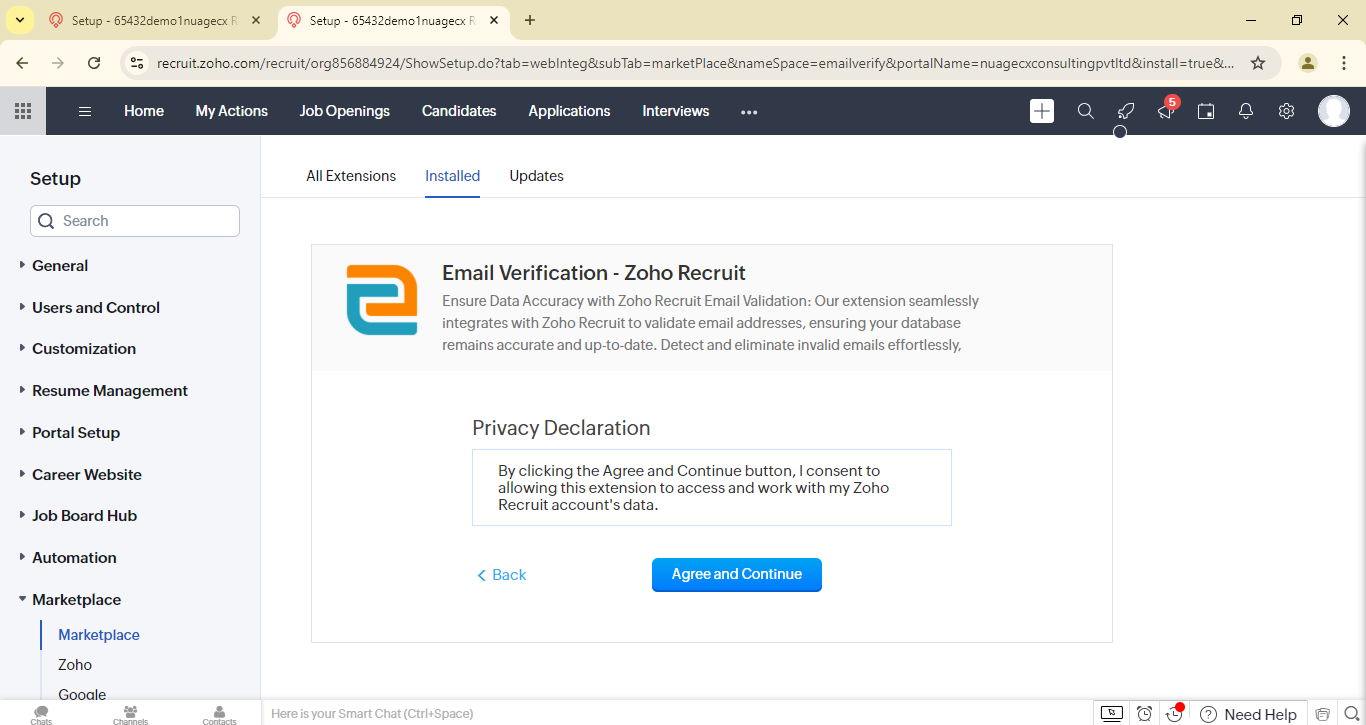Close the second Setup browser tab
The width and height of the screenshot is (1366, 725).
point(493,20)
